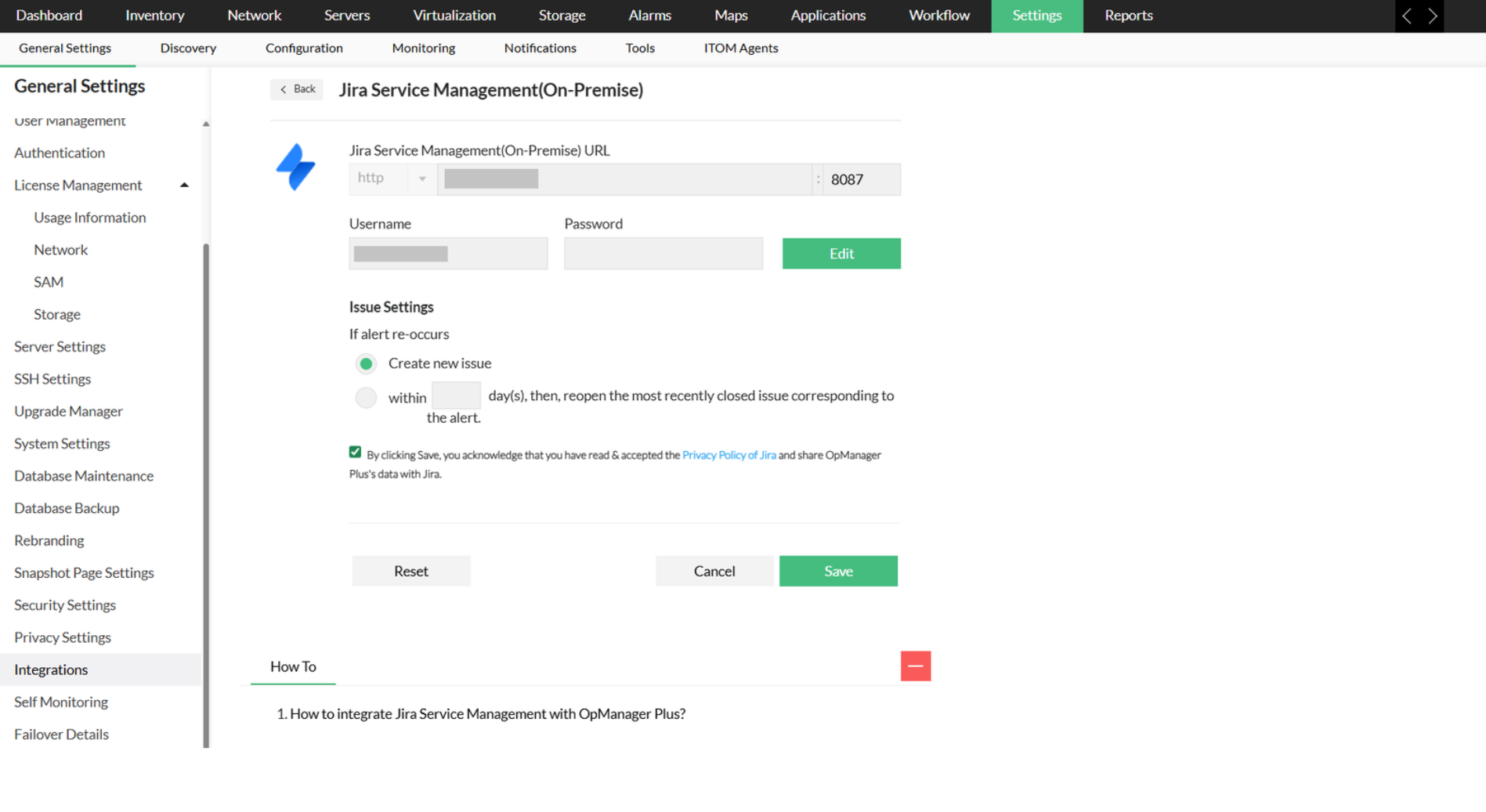Open System Settings in the sidebar
1486x812 pixels.
62,444
